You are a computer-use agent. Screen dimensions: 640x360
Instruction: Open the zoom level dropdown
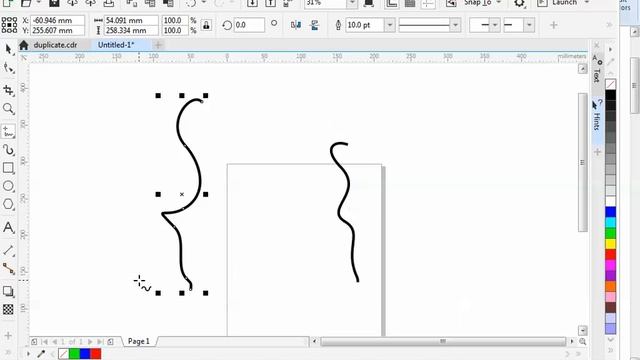pos(352,3)
